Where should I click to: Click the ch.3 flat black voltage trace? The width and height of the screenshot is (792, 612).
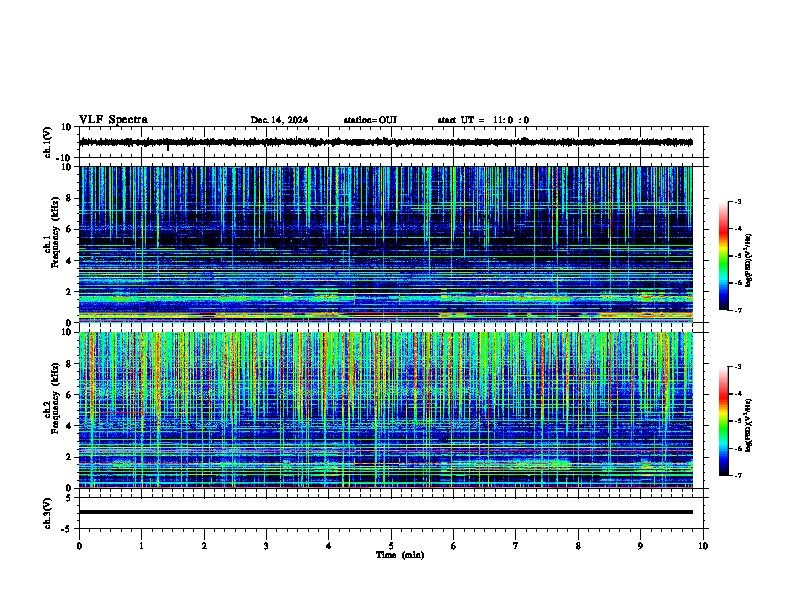pyautogui.click(x=386, y=512)
